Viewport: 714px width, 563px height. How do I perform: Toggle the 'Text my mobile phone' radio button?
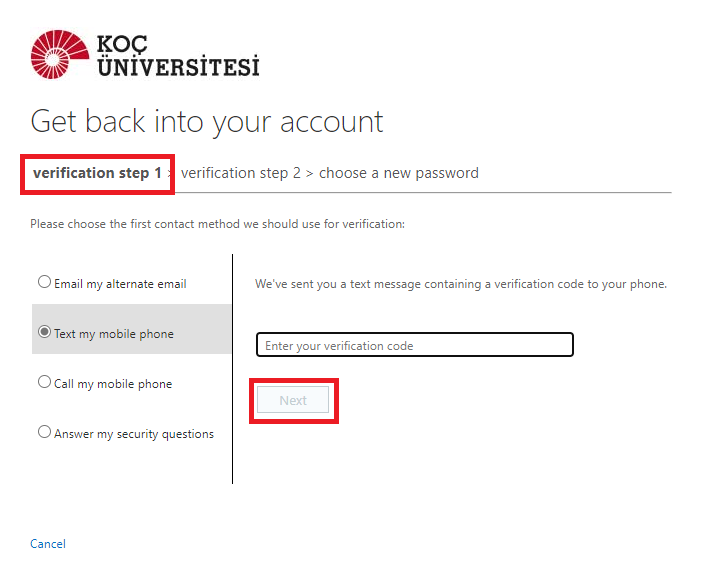tap(44, 332)
